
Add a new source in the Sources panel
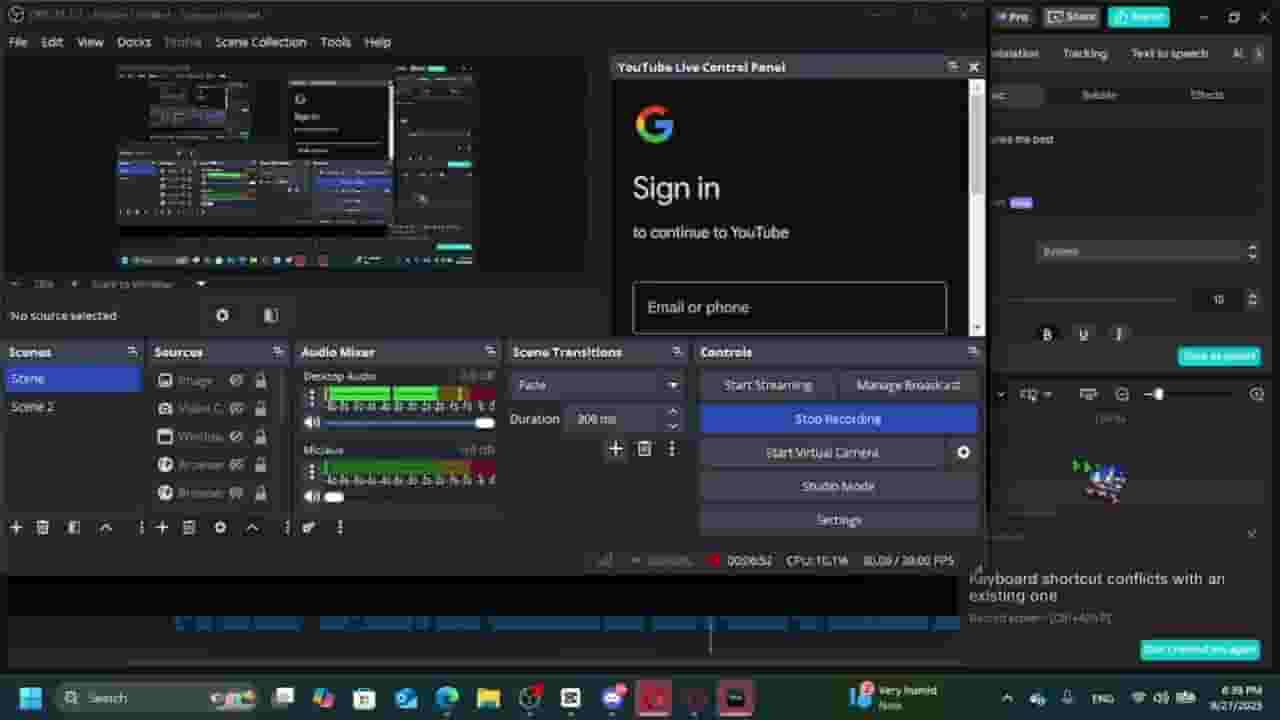pyautogui.click(x=162, y=527)
